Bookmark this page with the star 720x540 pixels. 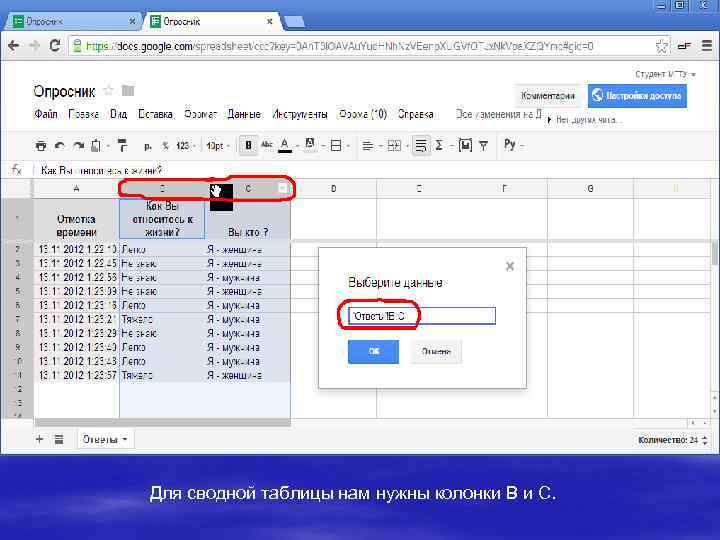click(661, 46)
